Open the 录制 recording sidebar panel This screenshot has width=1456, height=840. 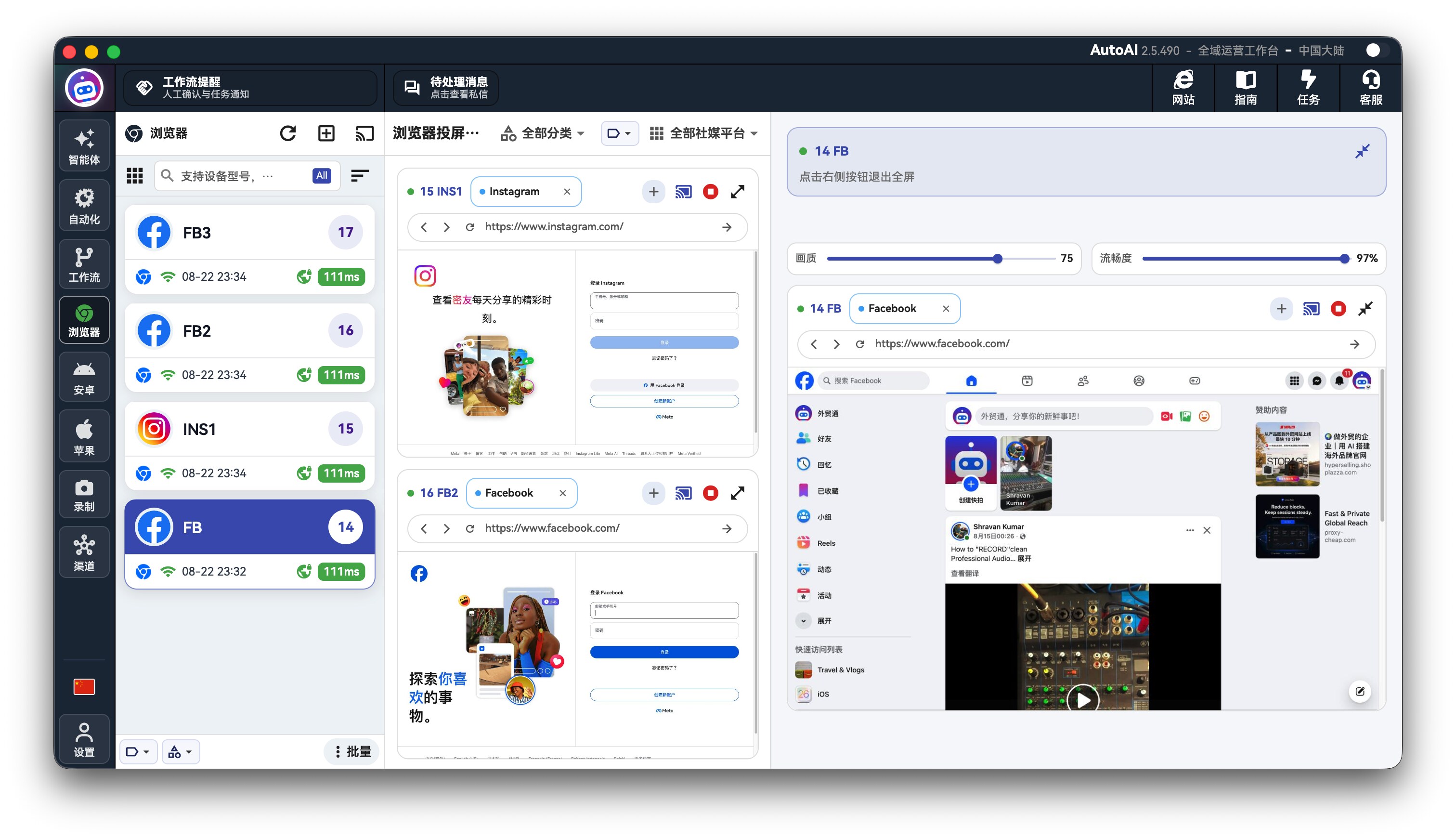[84, 495]
